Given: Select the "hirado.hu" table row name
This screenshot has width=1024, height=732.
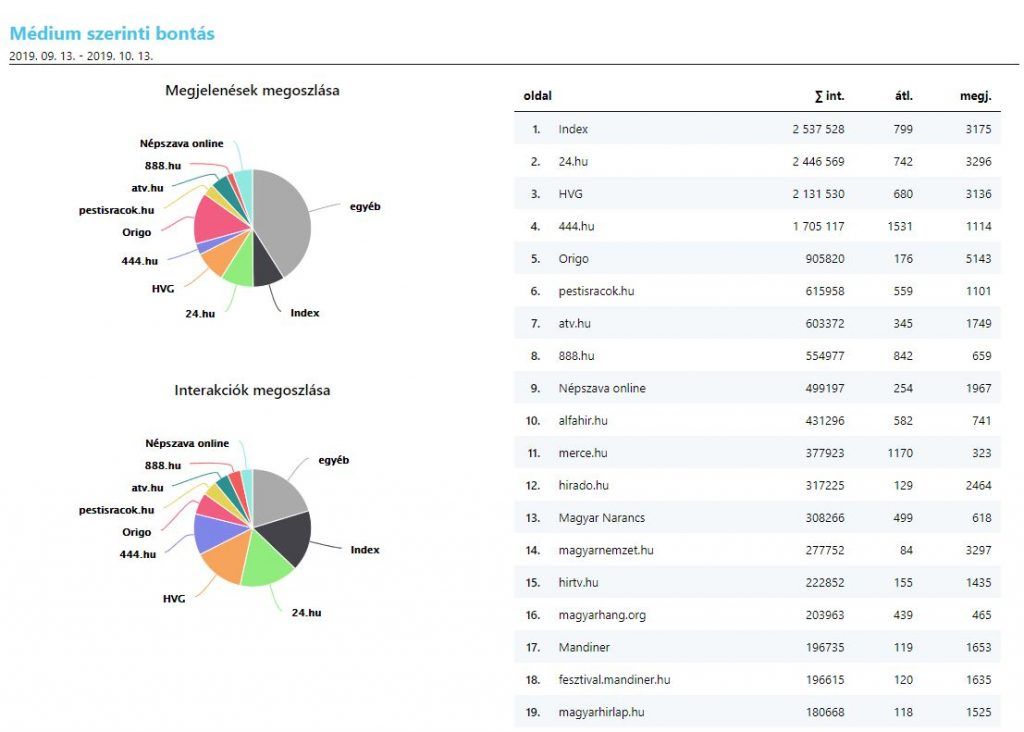Looking at the screenshot, I should [583, 485].
